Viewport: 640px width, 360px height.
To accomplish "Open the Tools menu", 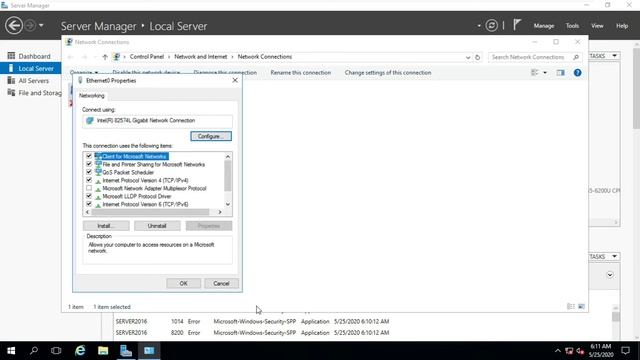I will coord(572,26).
